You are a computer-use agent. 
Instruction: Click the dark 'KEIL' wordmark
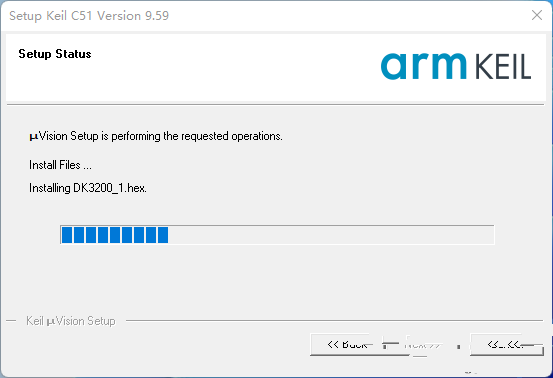(x=503, y=67)
